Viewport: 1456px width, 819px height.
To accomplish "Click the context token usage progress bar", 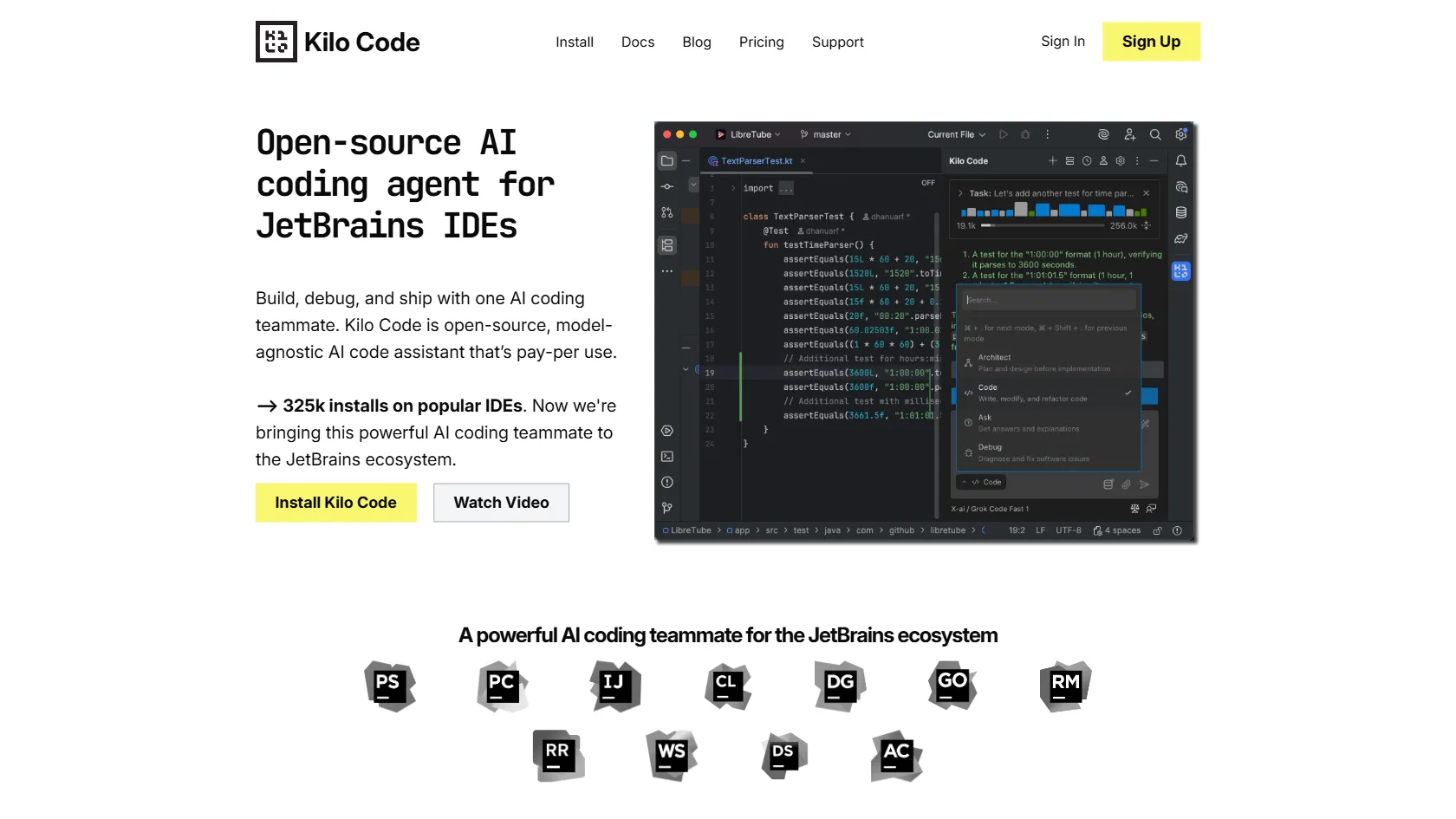I will tap(1044, 225).
